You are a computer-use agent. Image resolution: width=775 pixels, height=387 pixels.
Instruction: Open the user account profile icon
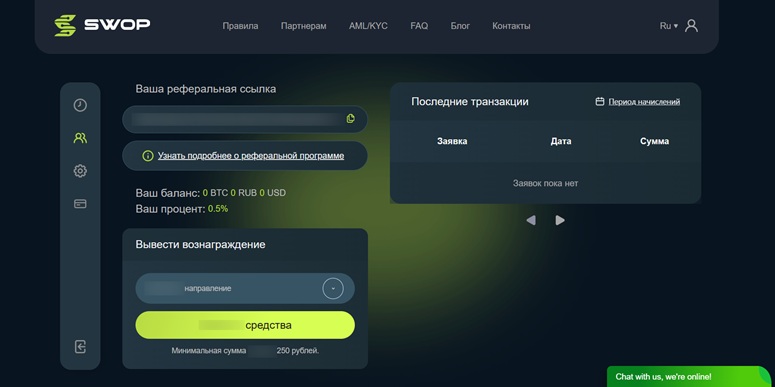pyautogui.click(x=691, y=26)
